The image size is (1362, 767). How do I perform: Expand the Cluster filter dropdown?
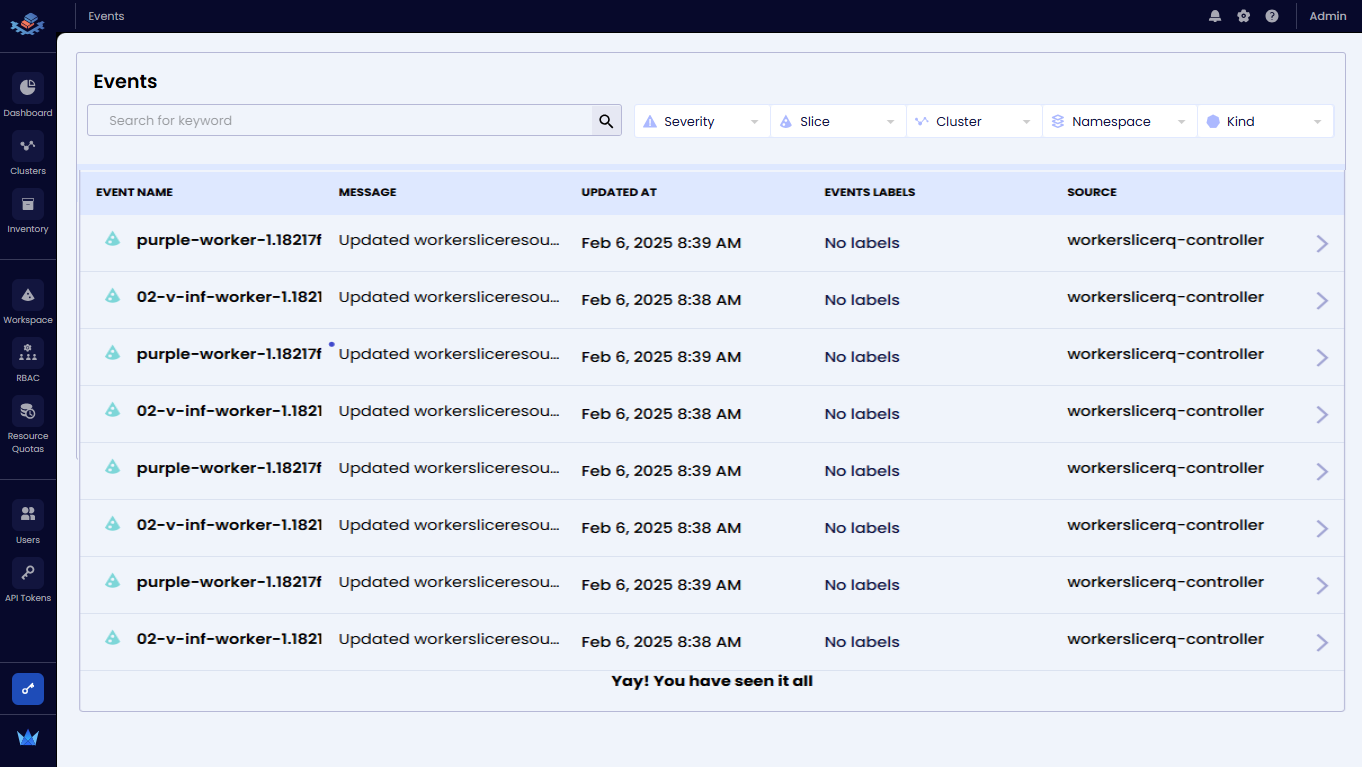(974, 121)
